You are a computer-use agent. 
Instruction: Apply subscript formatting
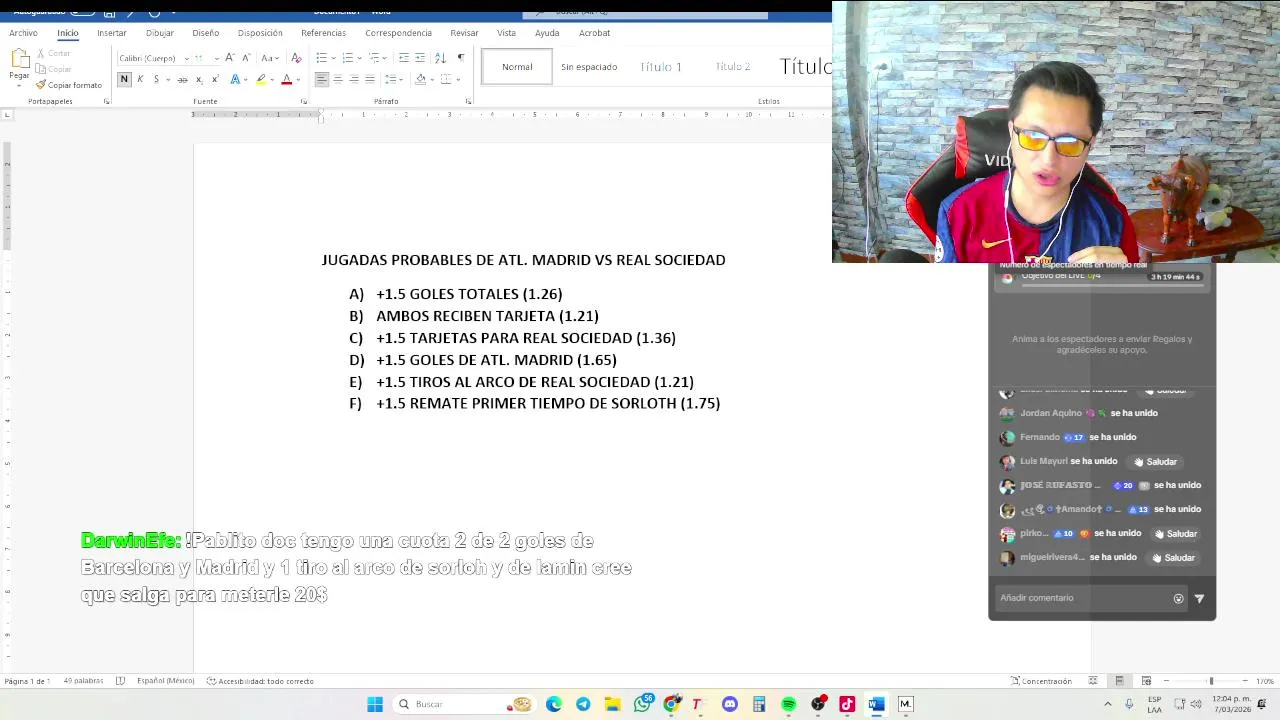pyautogui.click(x=199, y=79)
